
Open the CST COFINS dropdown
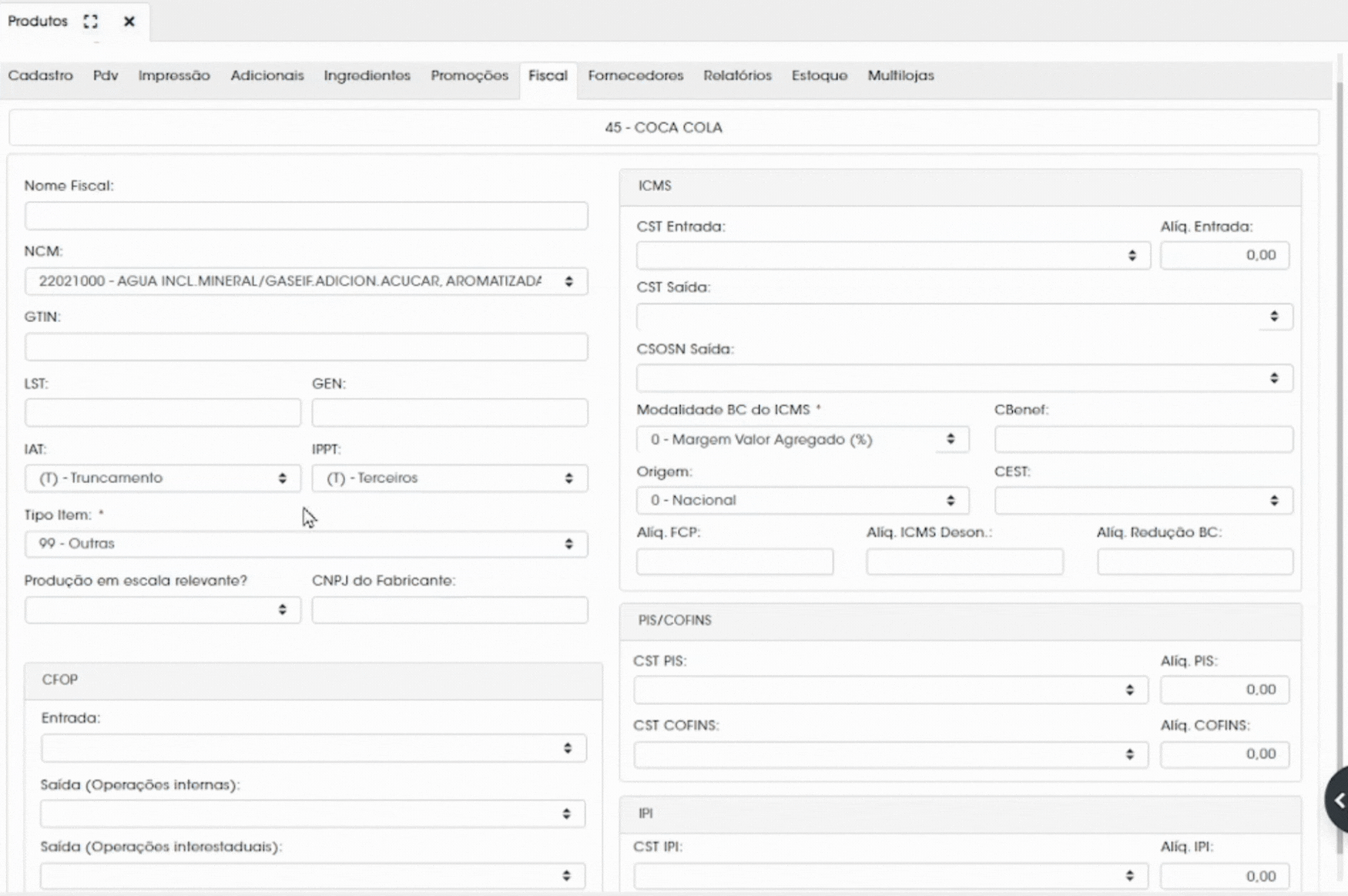890,754
